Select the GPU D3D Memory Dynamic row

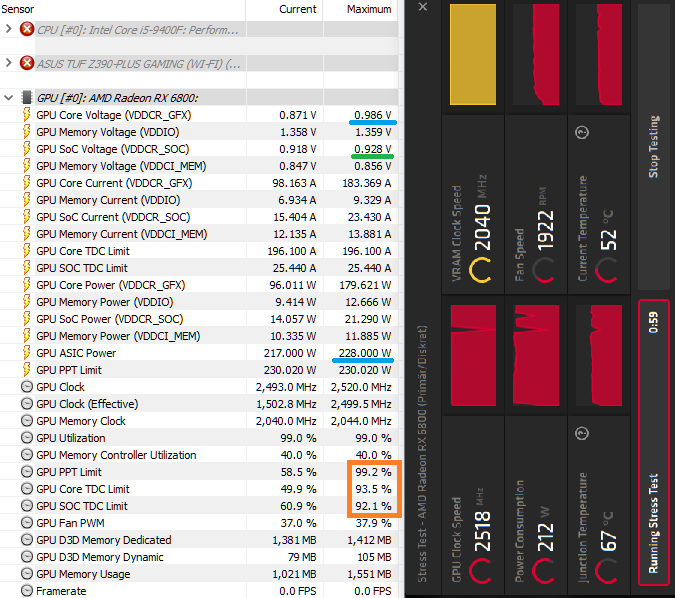198,557
